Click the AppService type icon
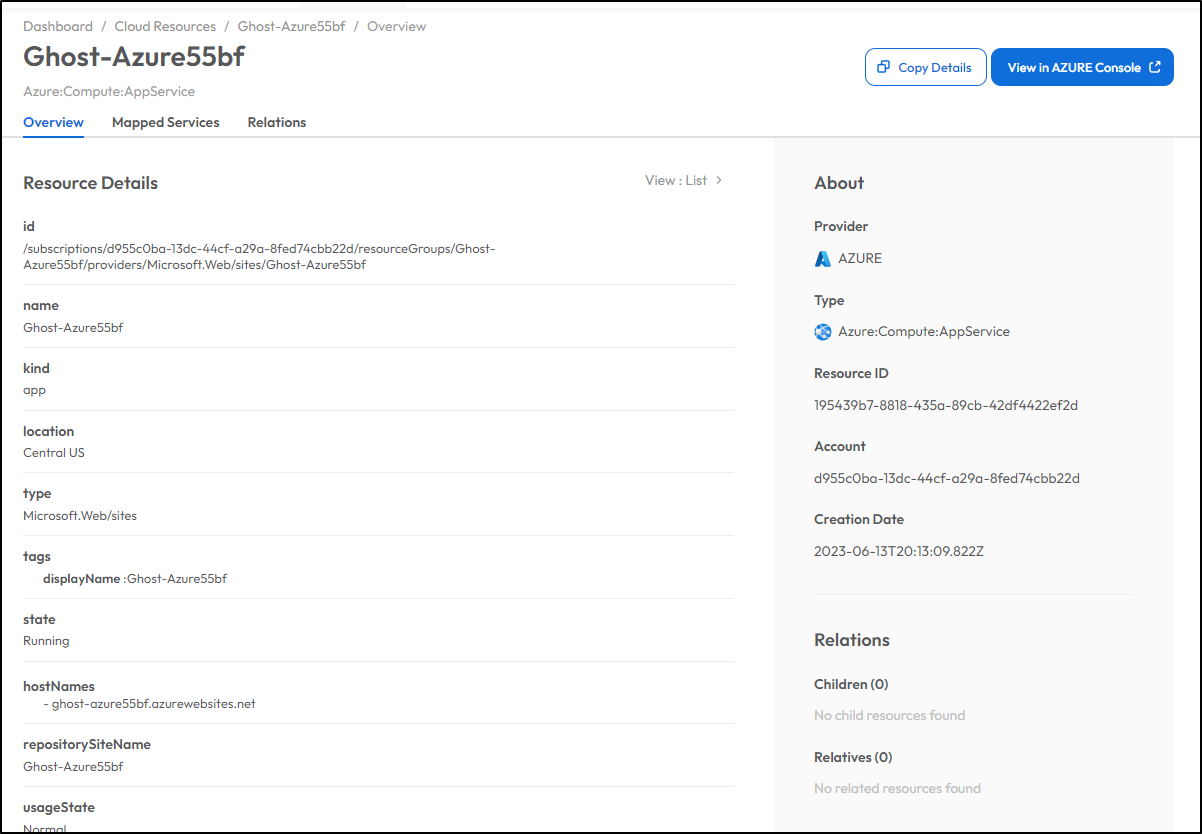The width and height of the screenshot is (1202, 834). point(823,331)
